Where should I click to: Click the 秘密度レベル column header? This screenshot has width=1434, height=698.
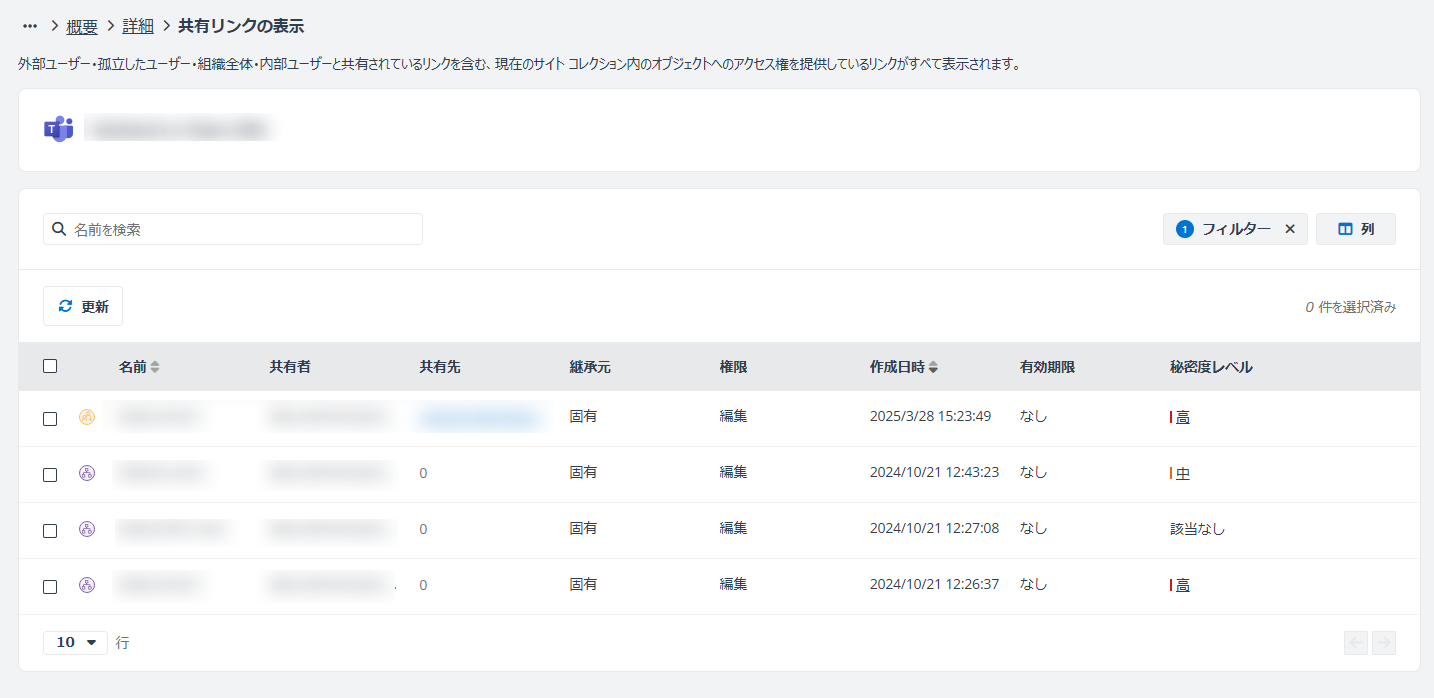pyautogui.click(x=1211, y=367)
